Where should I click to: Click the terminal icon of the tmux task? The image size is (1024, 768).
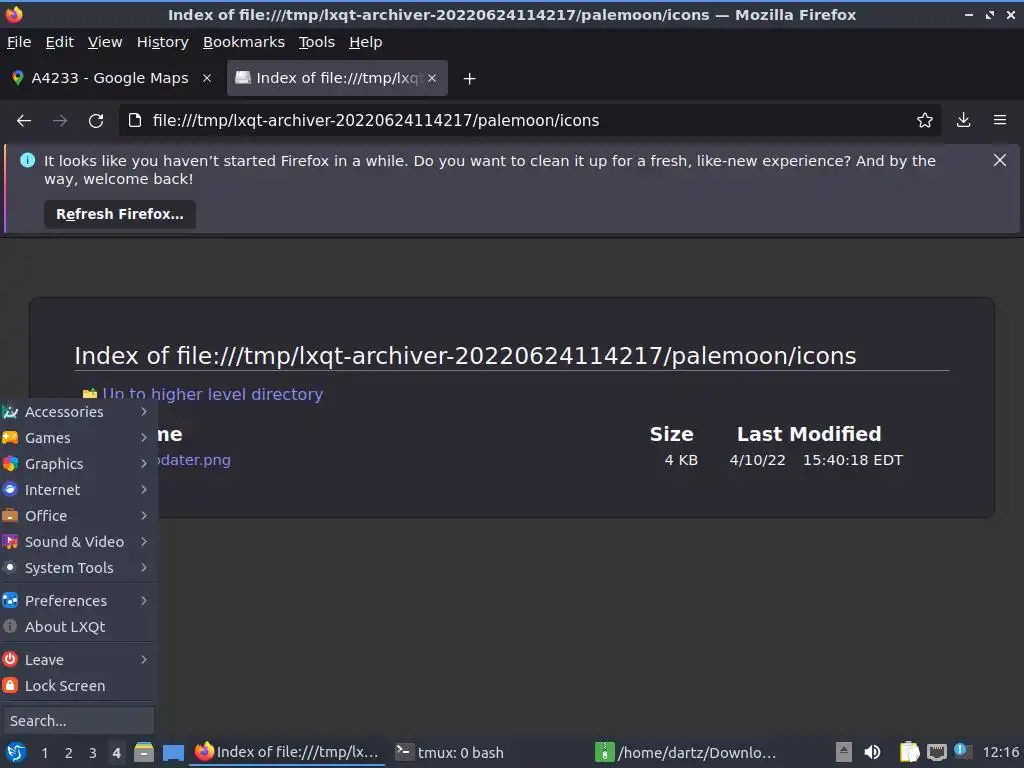click(x=404, y=752)
